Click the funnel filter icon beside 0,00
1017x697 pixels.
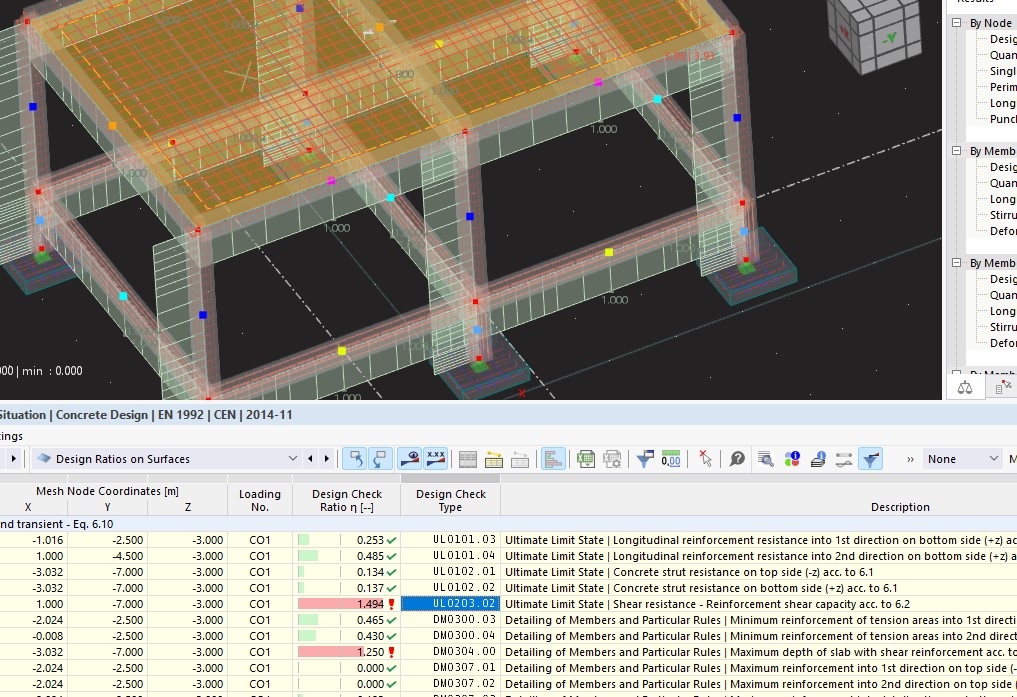(645, 459)
